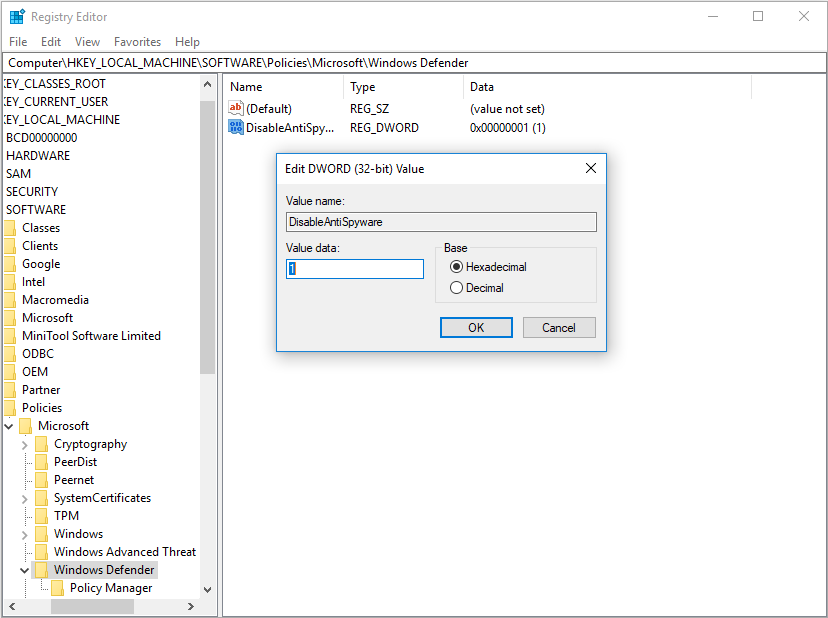Click the MiniTool Software Limited folder icon
The image size is (828, 618).
point(10,336)
